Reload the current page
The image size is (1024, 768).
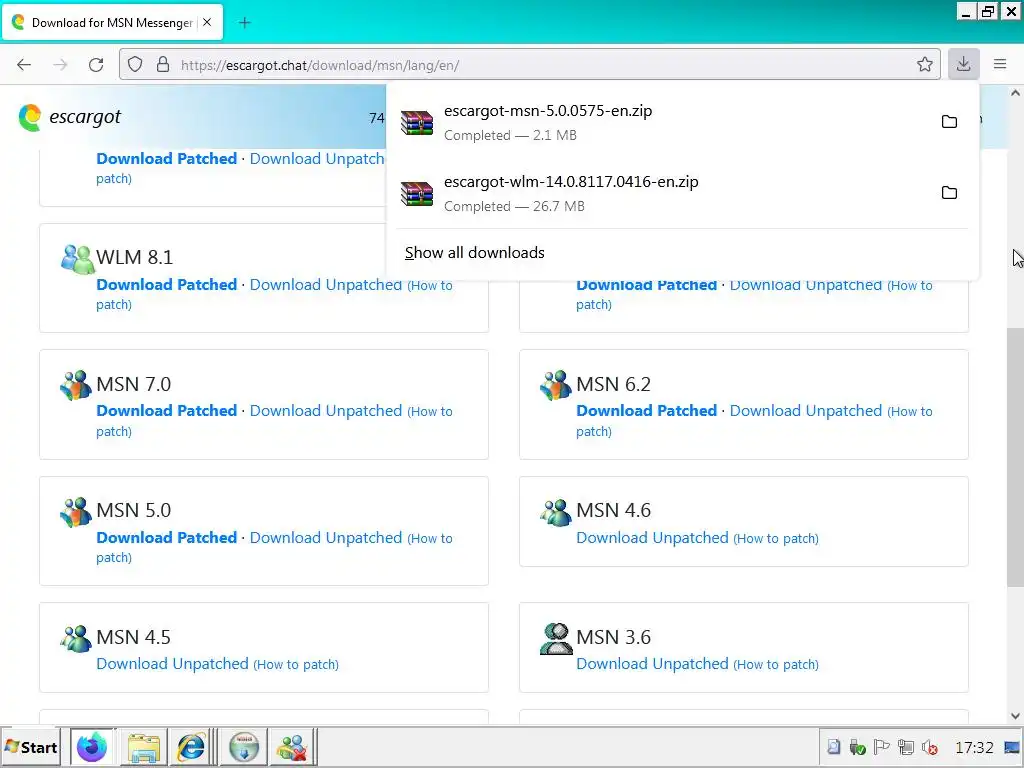(96, 65)
